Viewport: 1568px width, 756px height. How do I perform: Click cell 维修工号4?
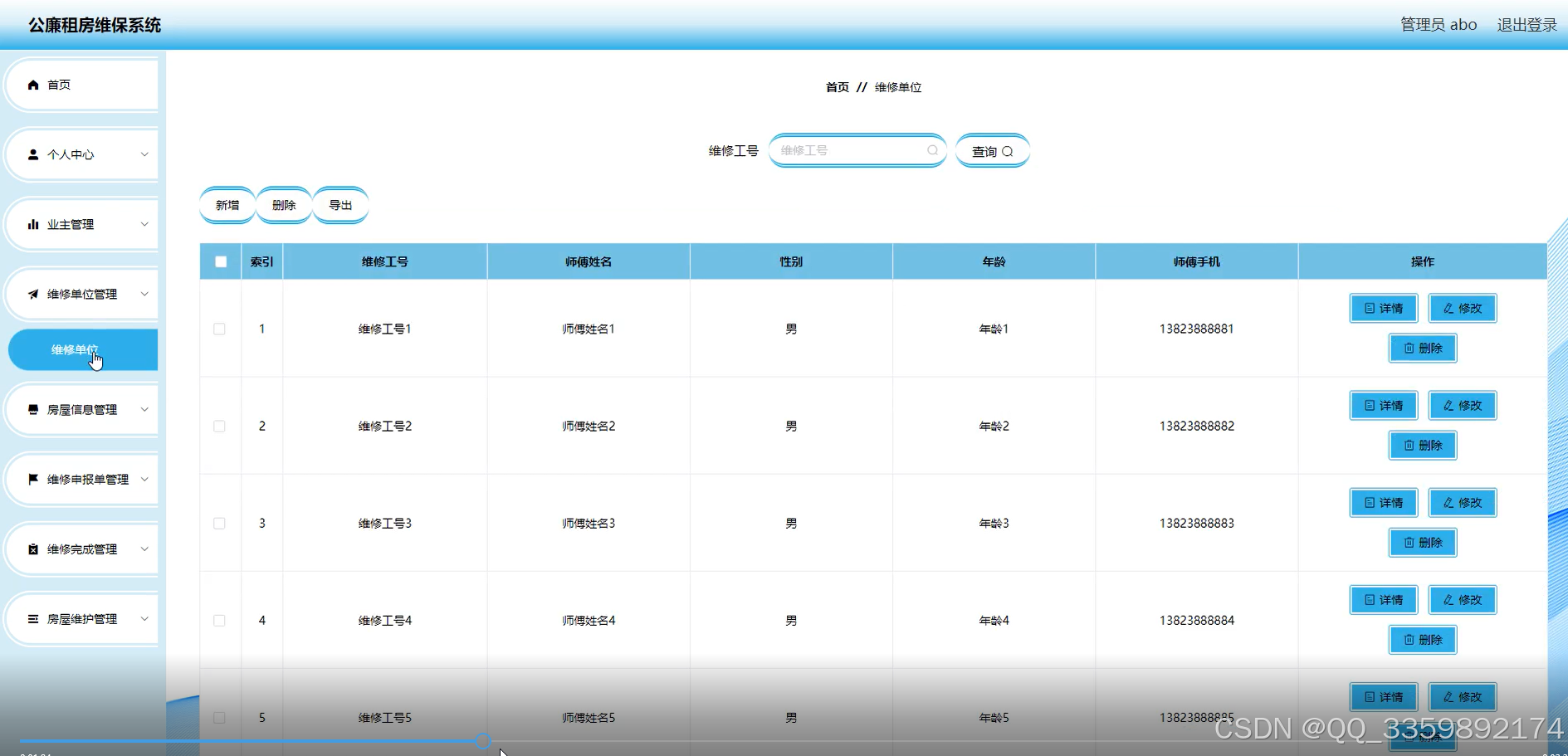click(x=385, y=620)
